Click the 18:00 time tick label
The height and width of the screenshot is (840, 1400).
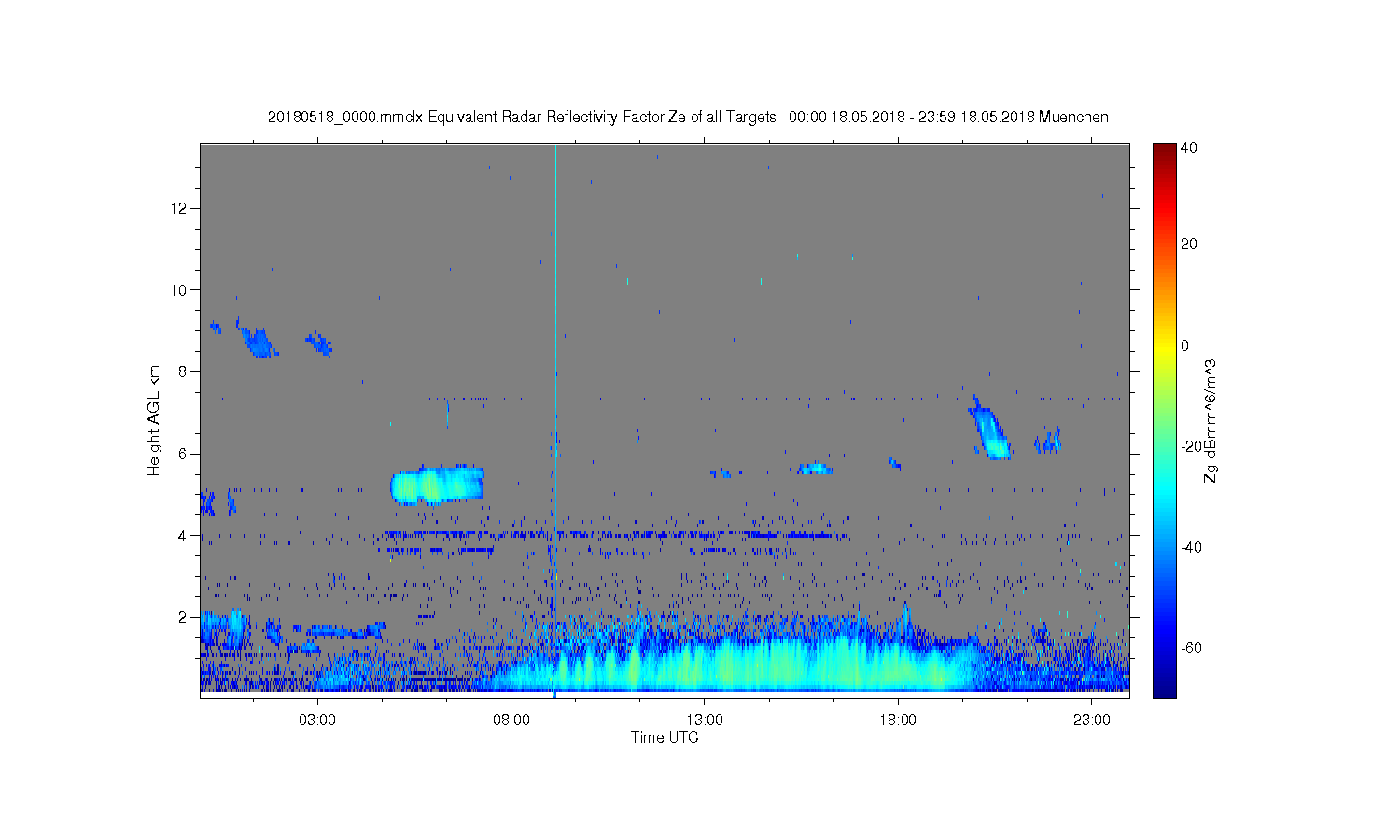898,721
